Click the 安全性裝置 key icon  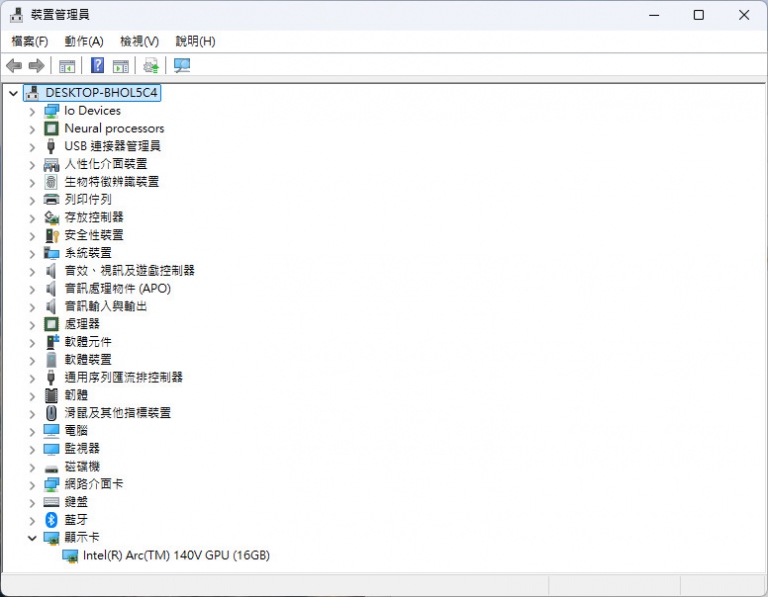tap(51, 235)
